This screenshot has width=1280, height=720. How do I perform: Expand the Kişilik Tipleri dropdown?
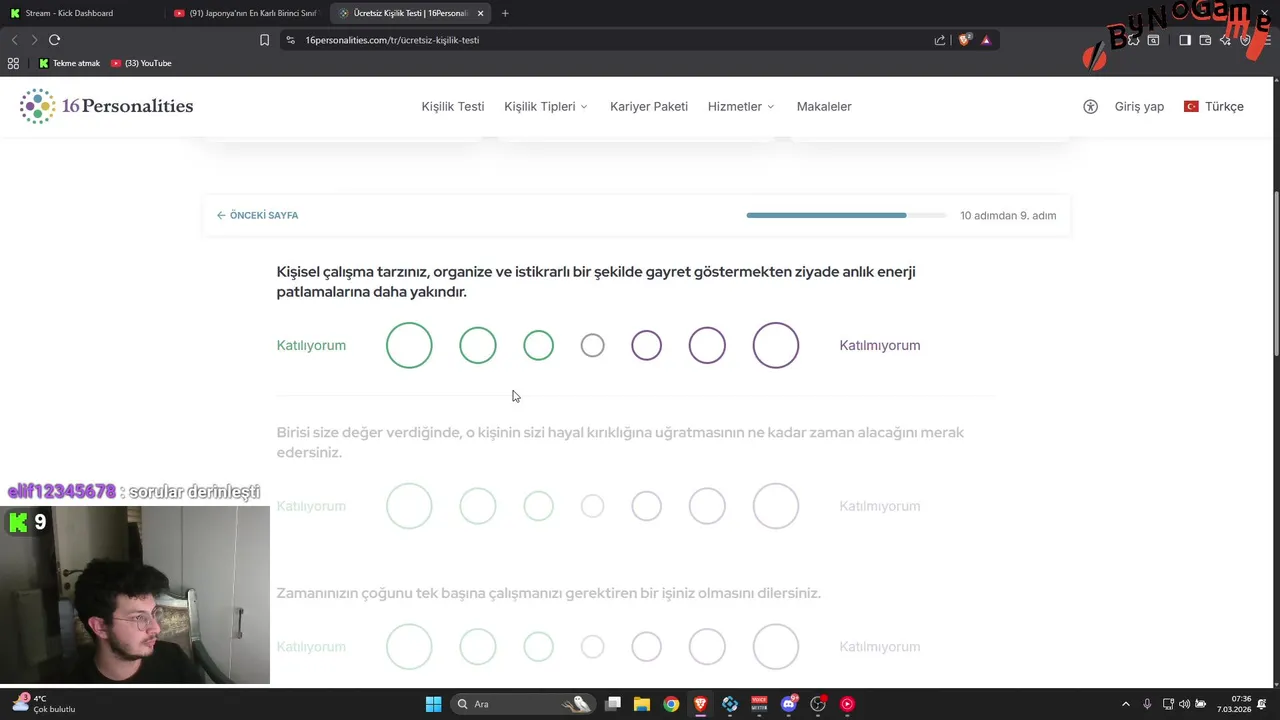pos(546,106)
